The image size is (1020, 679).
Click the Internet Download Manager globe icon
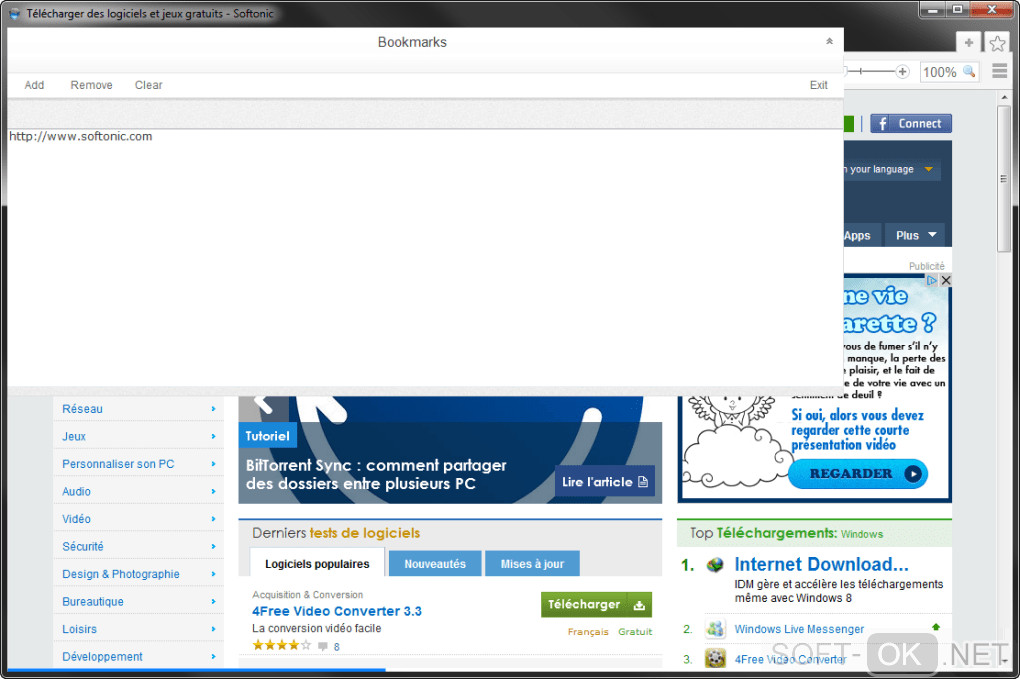pyautogui.click(x=715, y=565)
